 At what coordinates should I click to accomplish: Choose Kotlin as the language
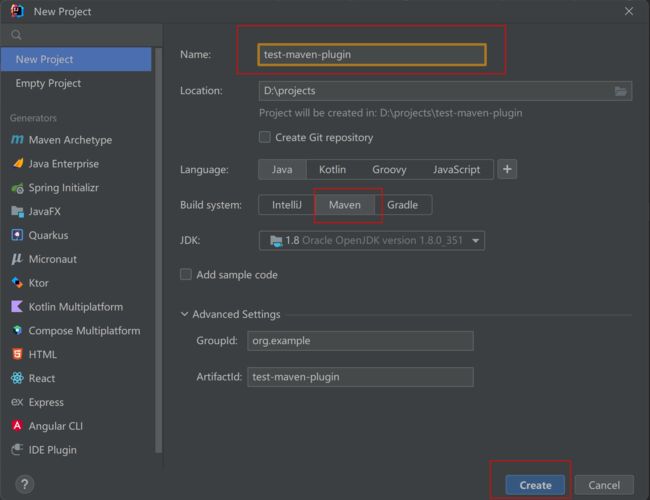332,169
